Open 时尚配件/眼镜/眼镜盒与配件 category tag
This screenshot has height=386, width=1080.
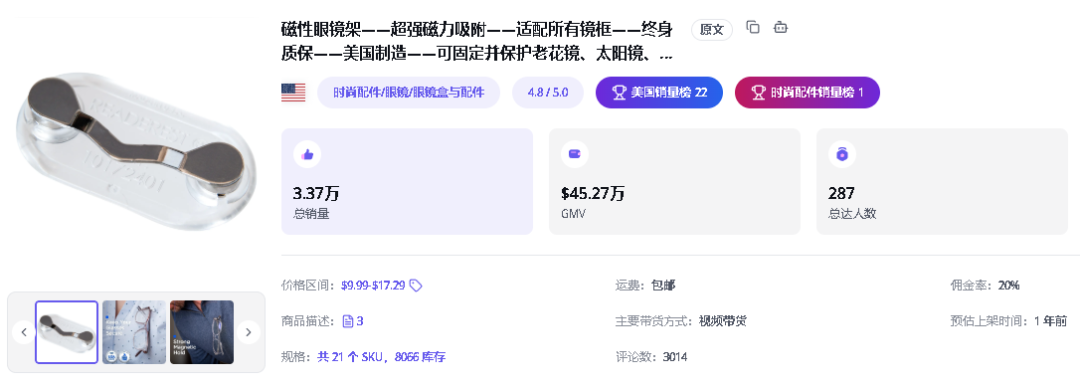[408, 92]
